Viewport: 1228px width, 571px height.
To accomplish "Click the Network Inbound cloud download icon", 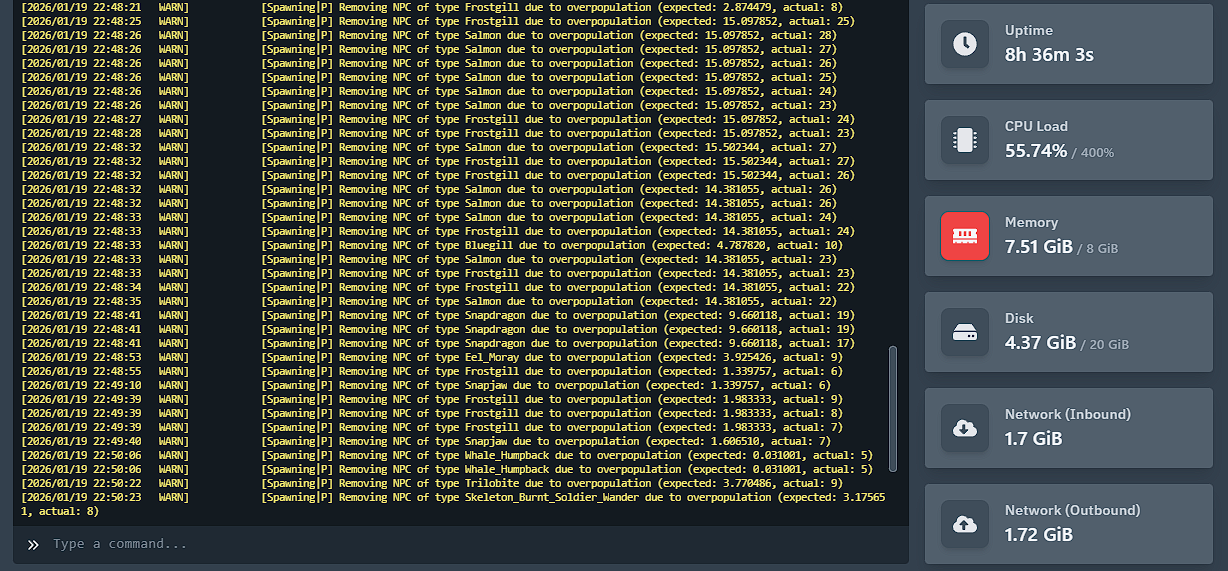I will tap(965, 428).
